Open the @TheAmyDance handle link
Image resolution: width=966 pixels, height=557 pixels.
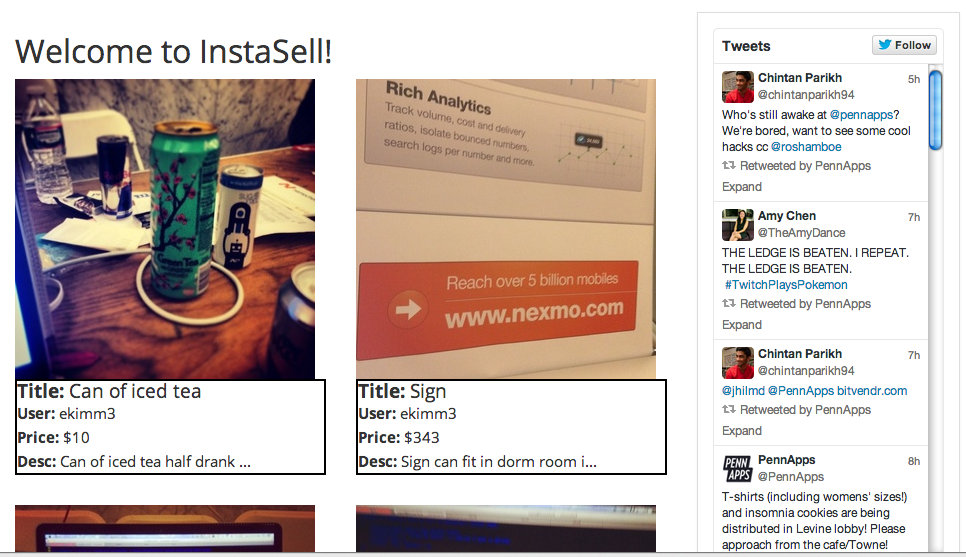801,233
